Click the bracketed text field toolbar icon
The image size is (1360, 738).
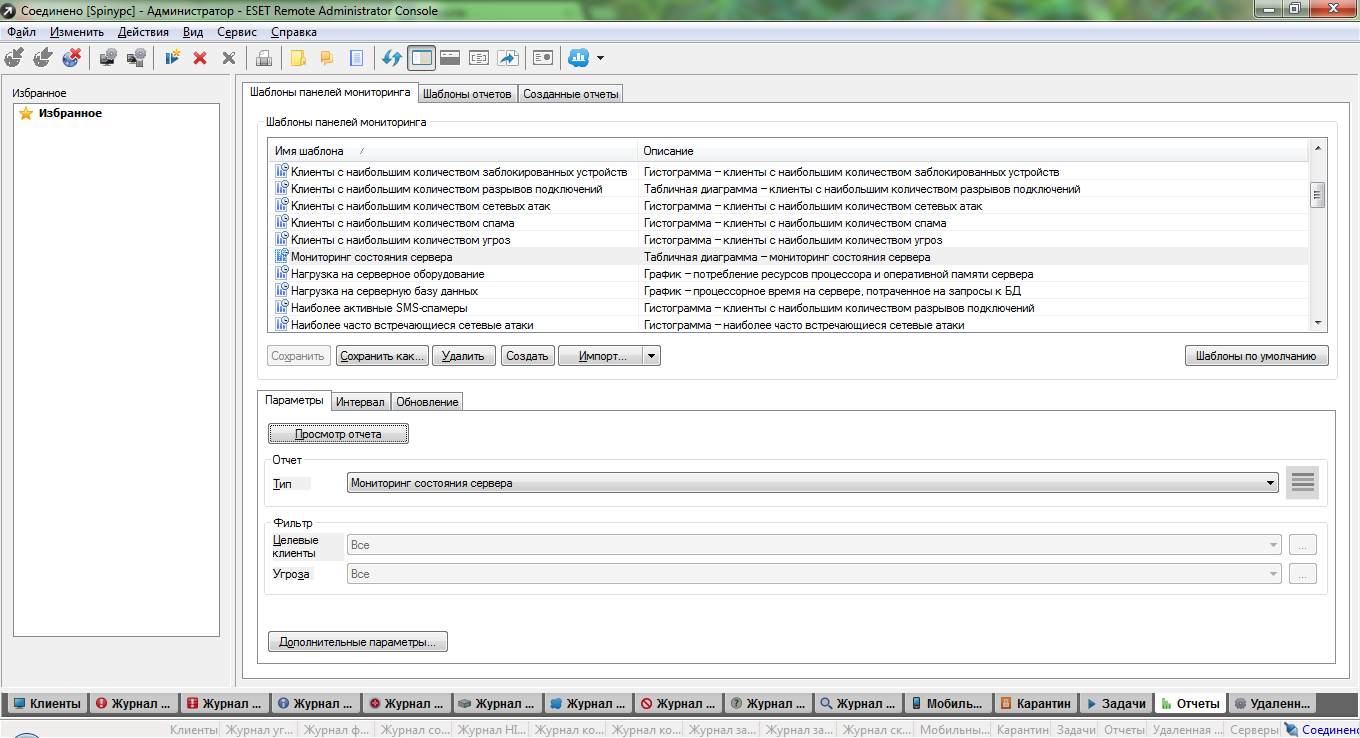coord(479,58)
